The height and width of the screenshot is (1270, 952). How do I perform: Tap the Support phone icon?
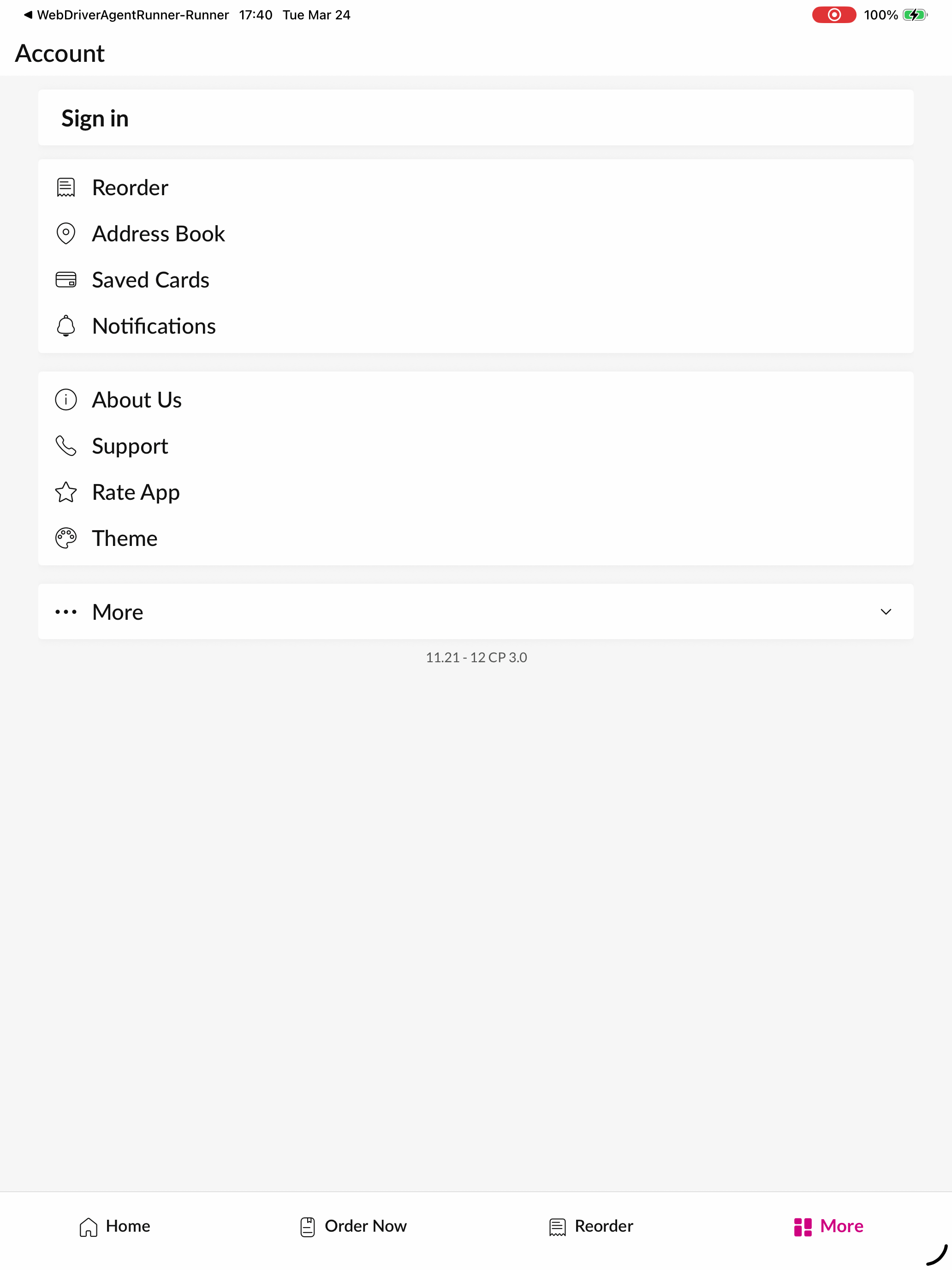point(66,445)
